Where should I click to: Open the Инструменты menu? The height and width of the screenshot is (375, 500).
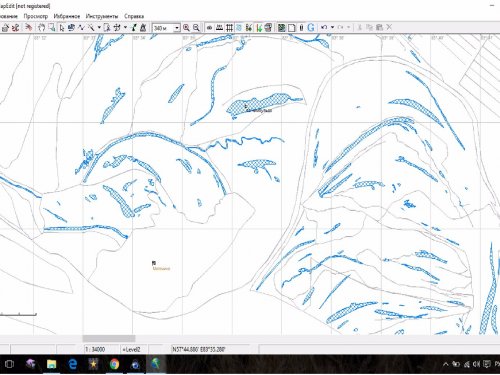tap(102, 16)
